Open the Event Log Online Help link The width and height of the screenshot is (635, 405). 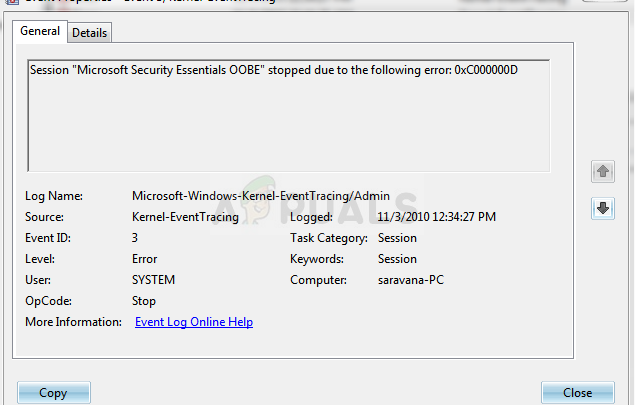[x=193, y=322]
